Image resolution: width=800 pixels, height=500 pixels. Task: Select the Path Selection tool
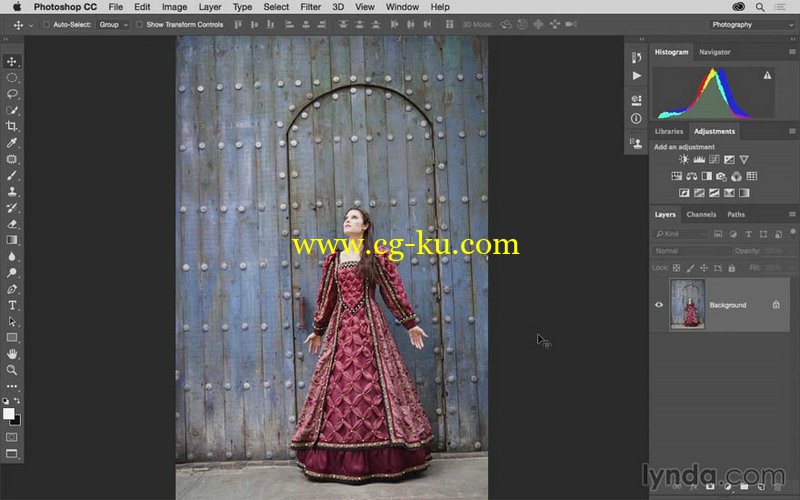(x=11, y=321)
